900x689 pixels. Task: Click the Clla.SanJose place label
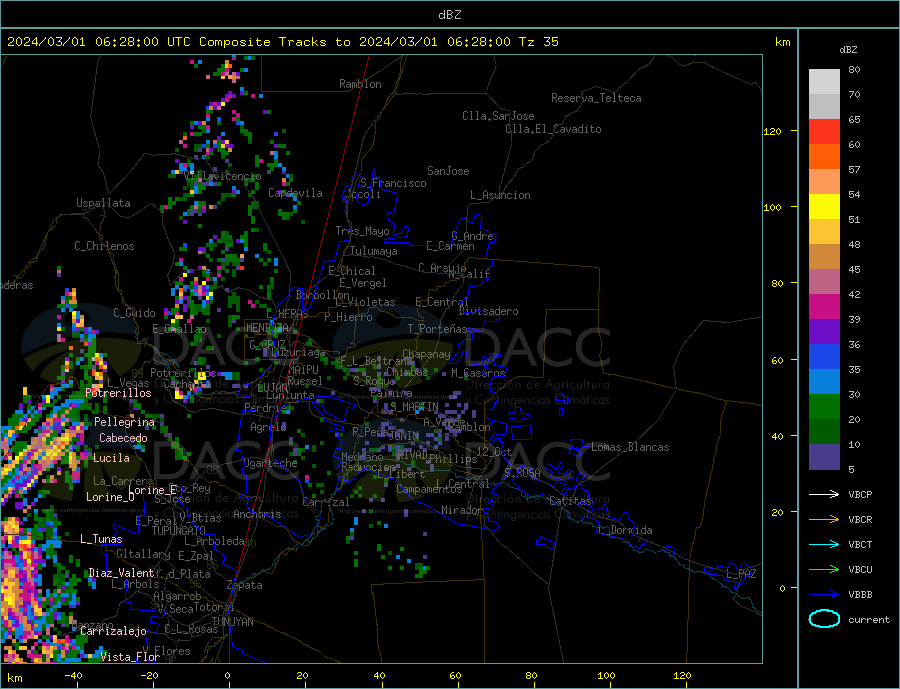[x=498, y=116]
